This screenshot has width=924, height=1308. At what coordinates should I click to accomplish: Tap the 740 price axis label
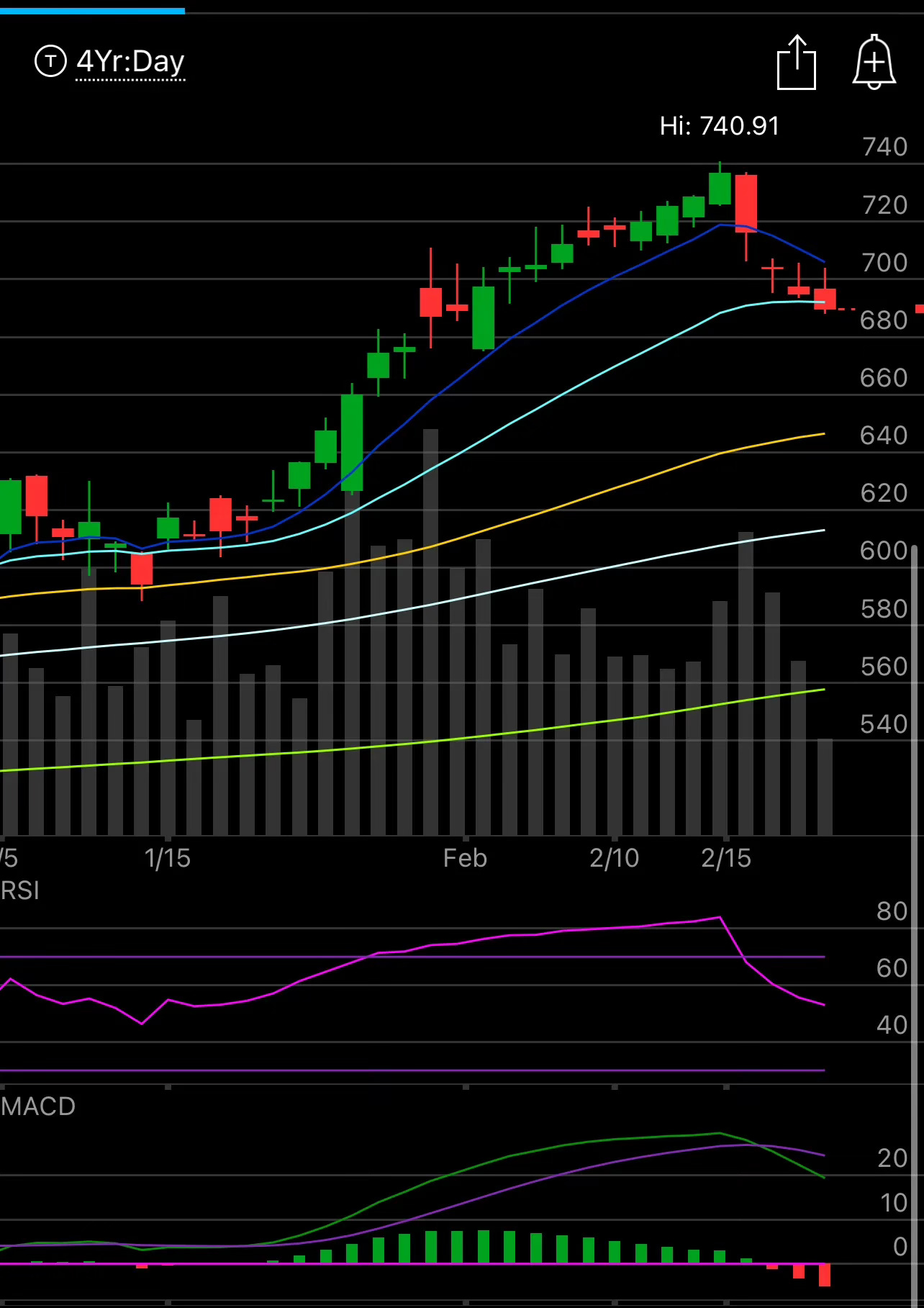pyautogui.click(x=884, y=147)
